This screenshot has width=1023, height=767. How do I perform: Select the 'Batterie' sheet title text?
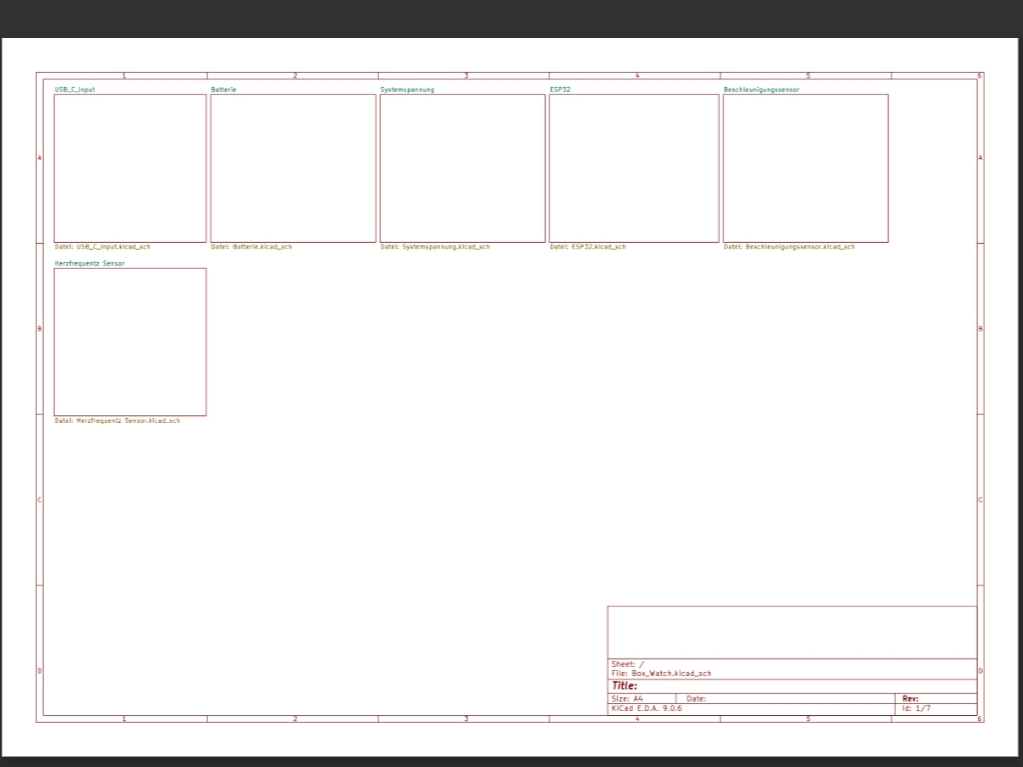coord(224,90)
